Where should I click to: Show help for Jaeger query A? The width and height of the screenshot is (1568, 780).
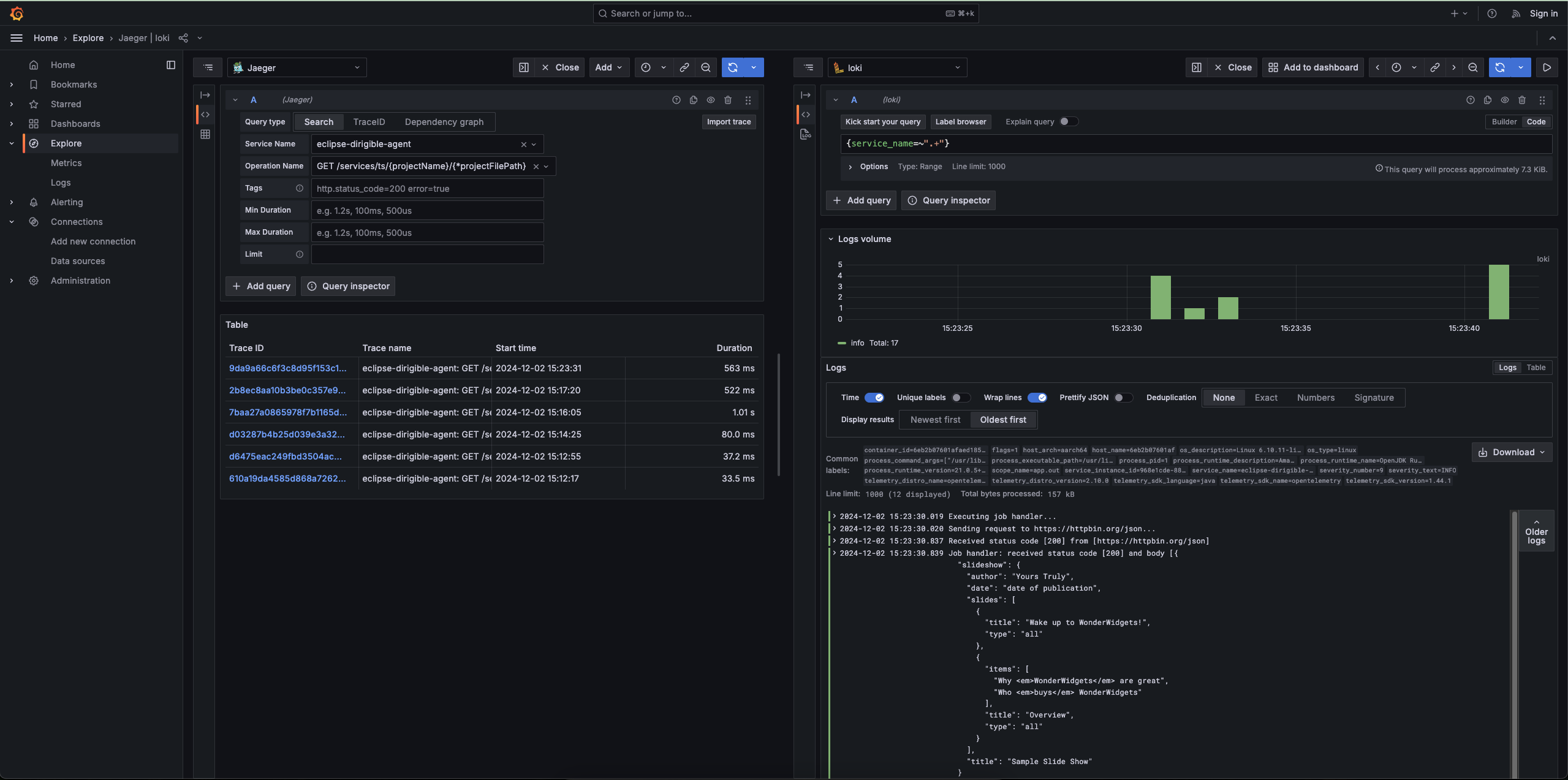pos(676,100)
